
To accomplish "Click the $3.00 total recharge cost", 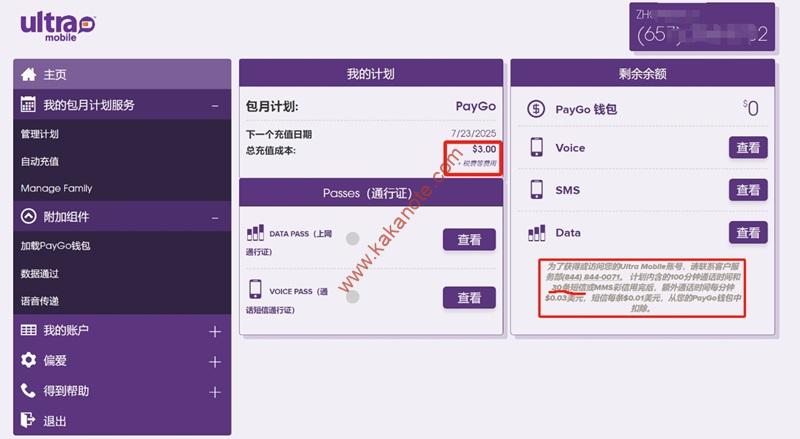I will pos(484,149).
